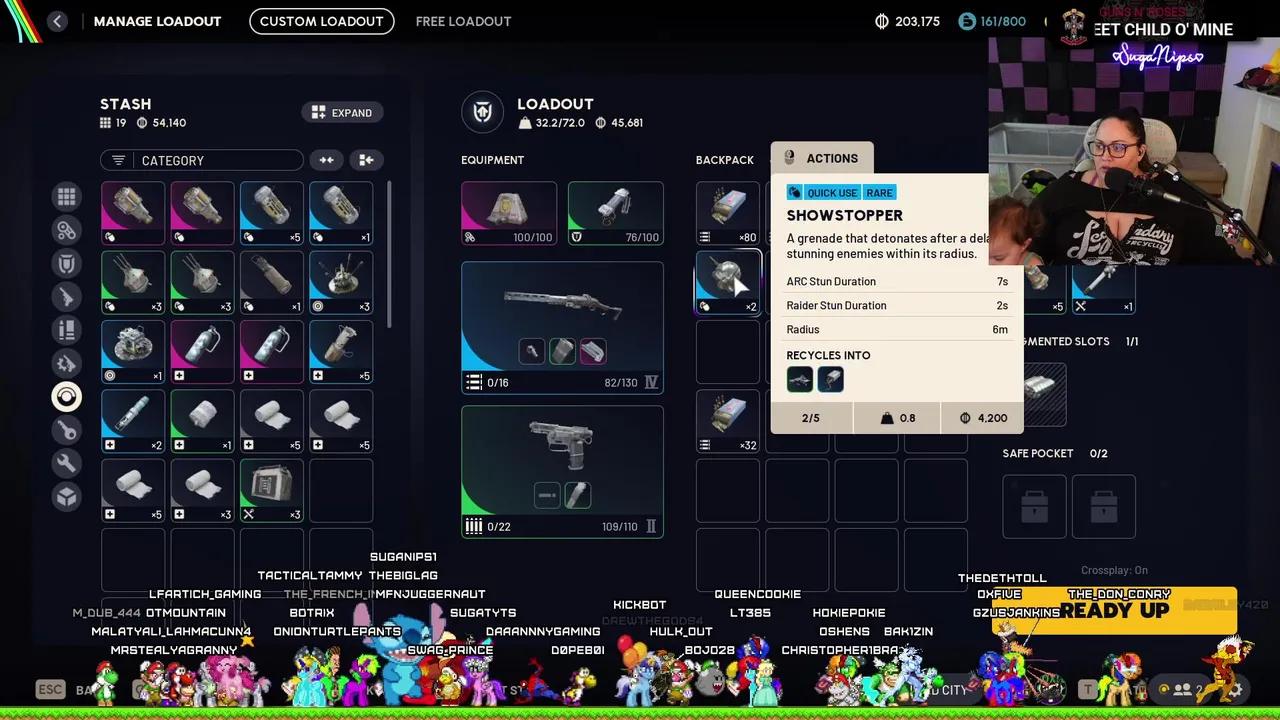The height and width of the screenshot is (720, 1280).
Task: Click the Crossplay: On label
Action: pyautogui.click(x=1114, y=570)
